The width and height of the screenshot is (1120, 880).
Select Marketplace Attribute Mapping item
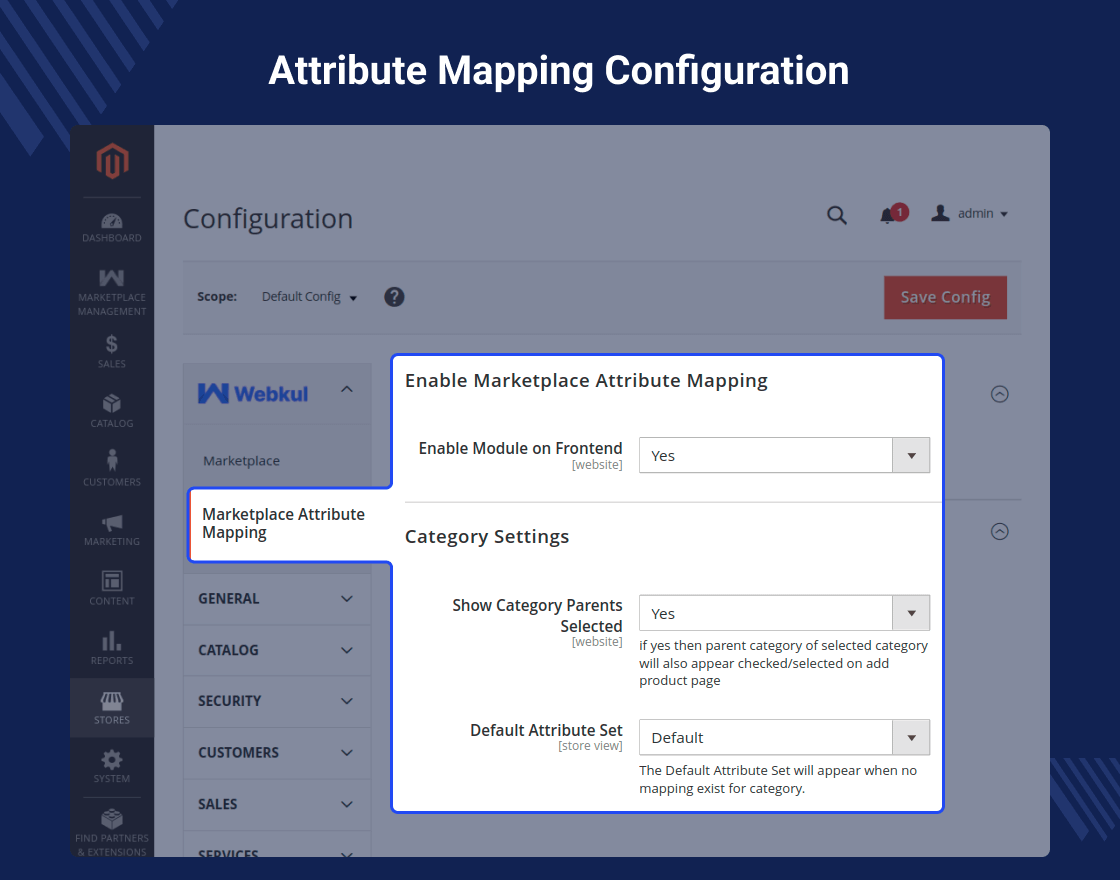[284, 524]
